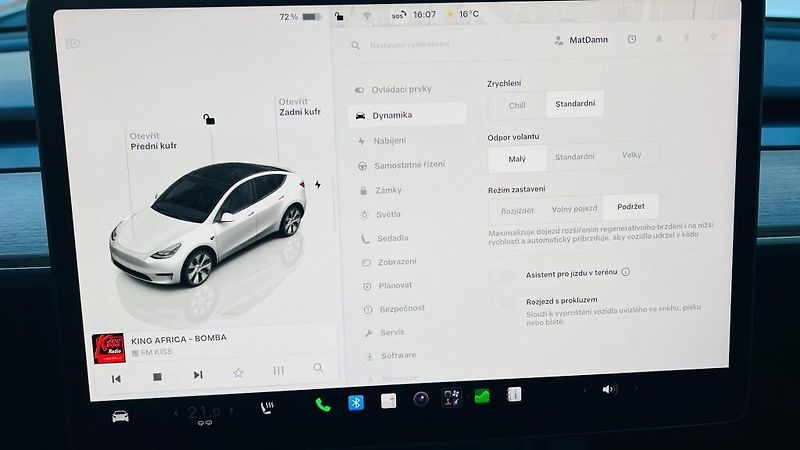Open the arcade toybox app icon
This screenshot has height=450, width=800.
point(452,397)
